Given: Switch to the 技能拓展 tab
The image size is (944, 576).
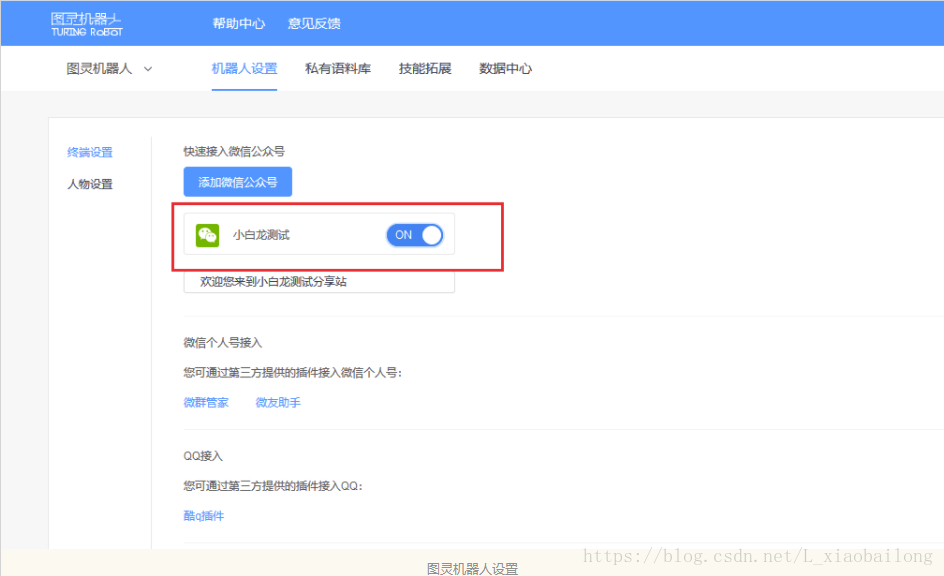Looking at the screenshot, I should click(425, 69).
